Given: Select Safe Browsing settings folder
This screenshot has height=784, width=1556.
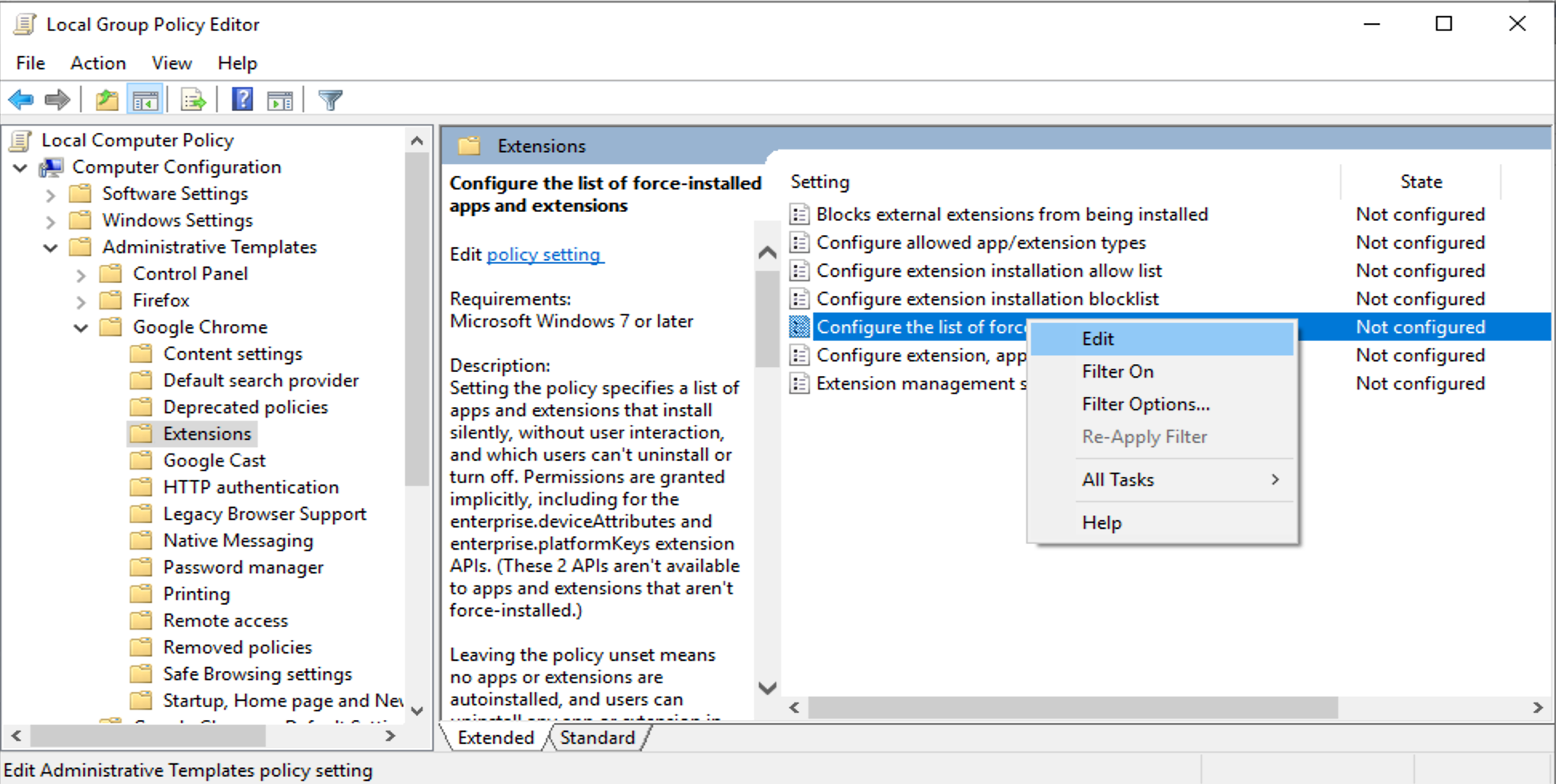Looking at the screenshot, I should 257,674.
